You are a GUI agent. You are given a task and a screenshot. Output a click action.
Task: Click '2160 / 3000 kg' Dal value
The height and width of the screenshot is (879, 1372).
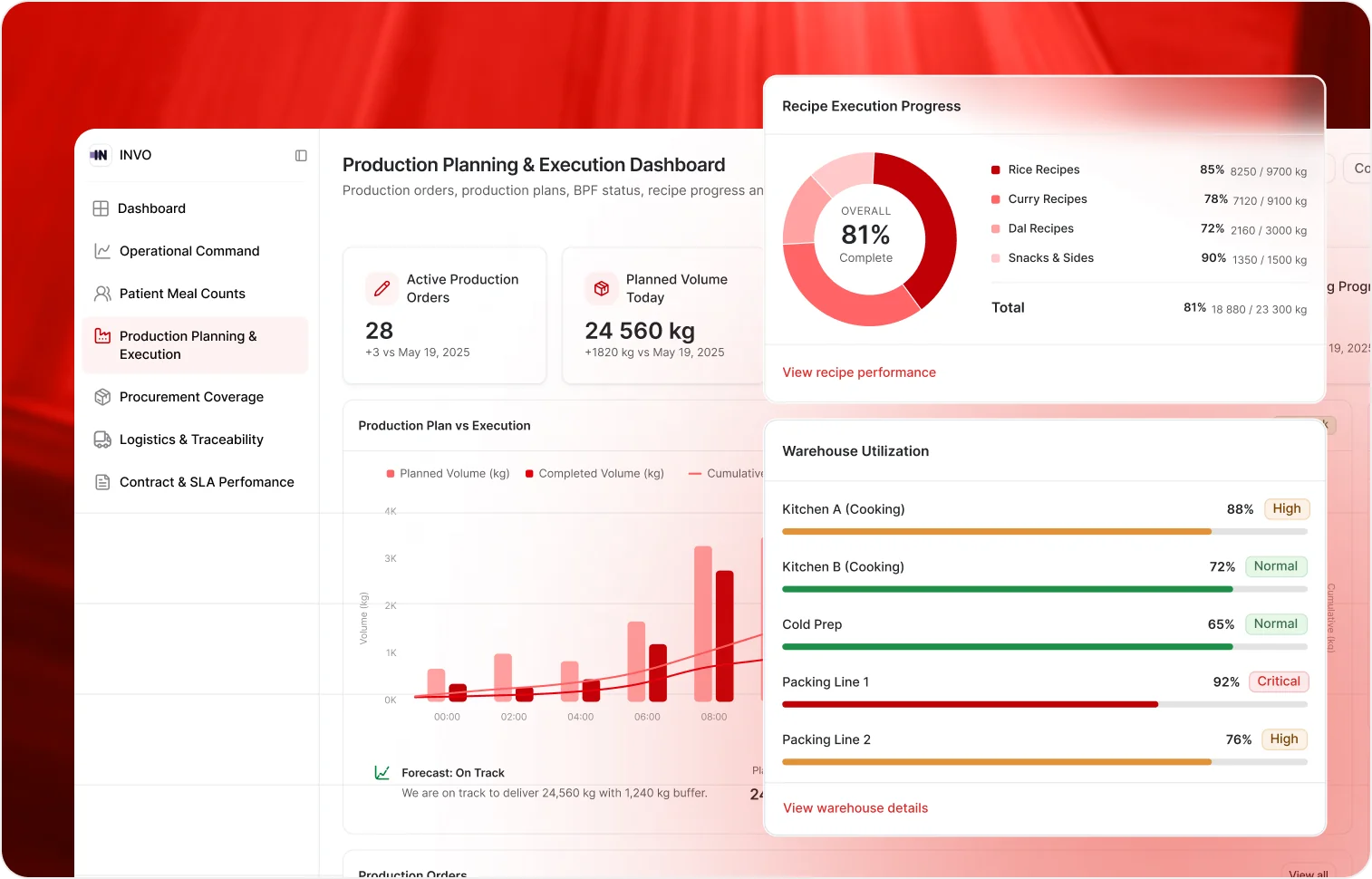pyautogui.click(x=1269, y=231)
